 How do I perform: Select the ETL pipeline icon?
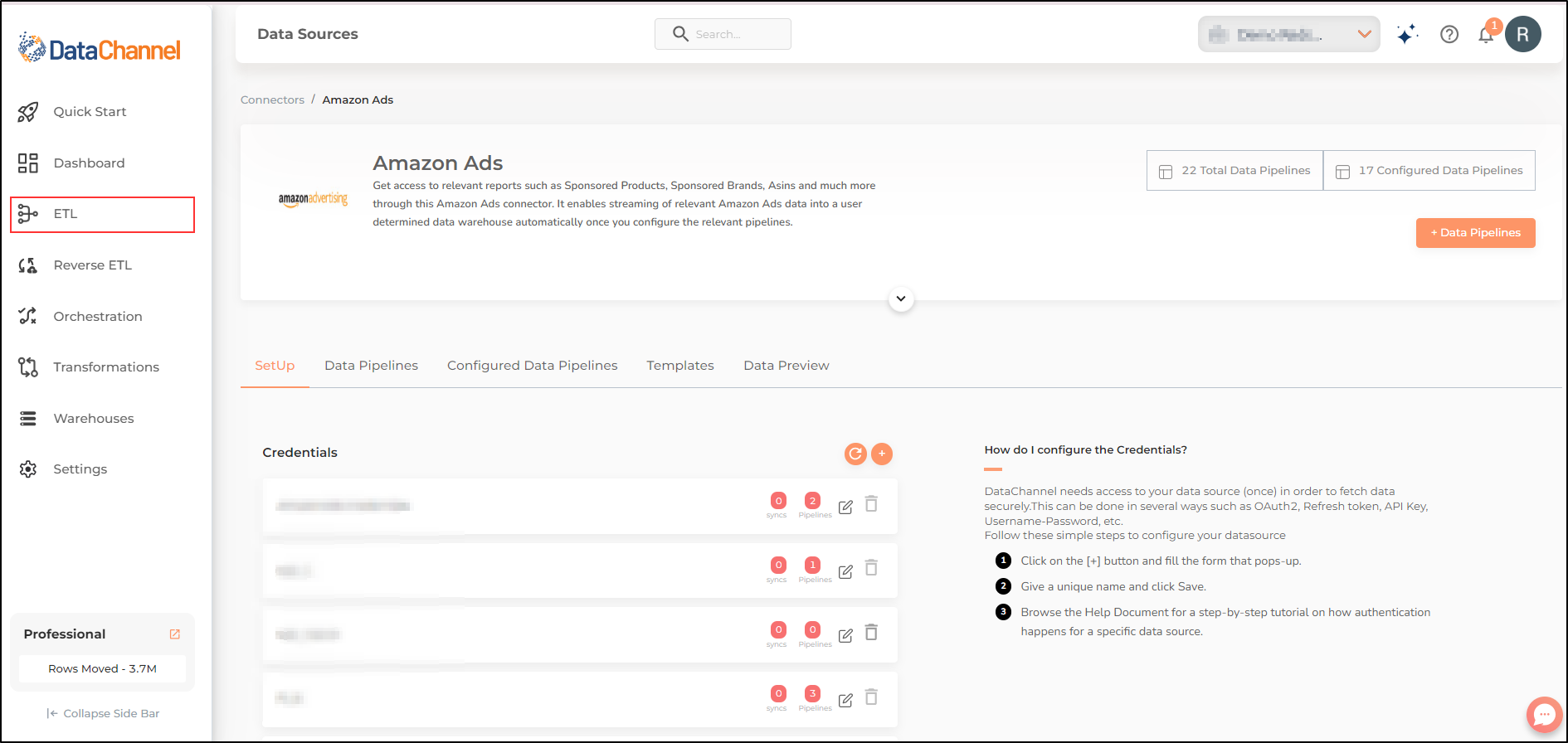tap(28, 214)
